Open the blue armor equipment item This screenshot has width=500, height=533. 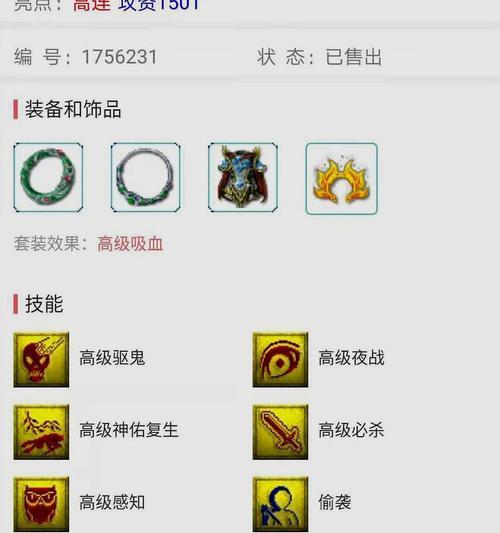tap(243, 177)
